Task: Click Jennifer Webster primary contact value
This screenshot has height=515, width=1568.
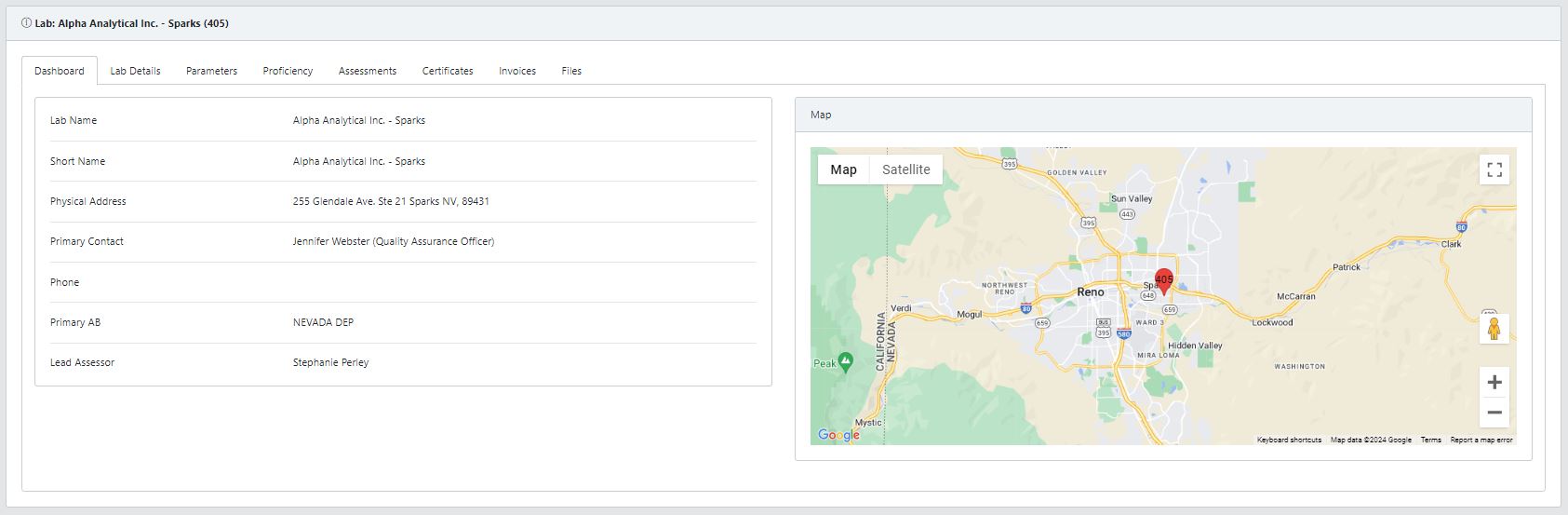Action: pyautogui.click(x=394, y=241)
